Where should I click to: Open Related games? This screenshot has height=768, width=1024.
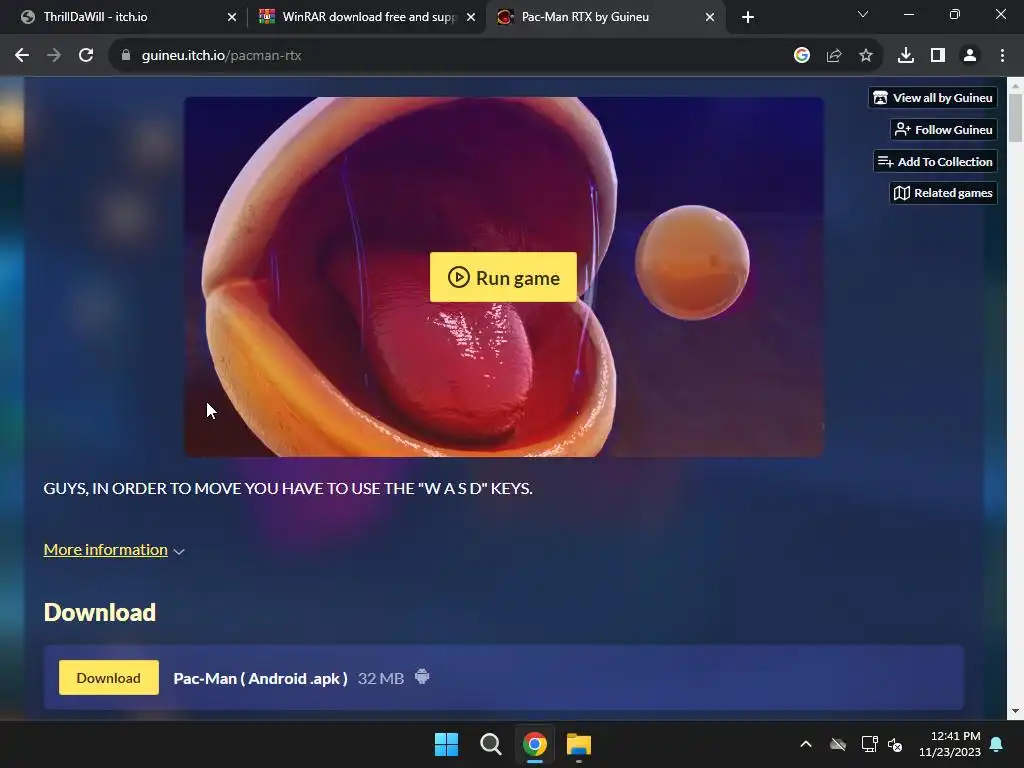(943, 193)
